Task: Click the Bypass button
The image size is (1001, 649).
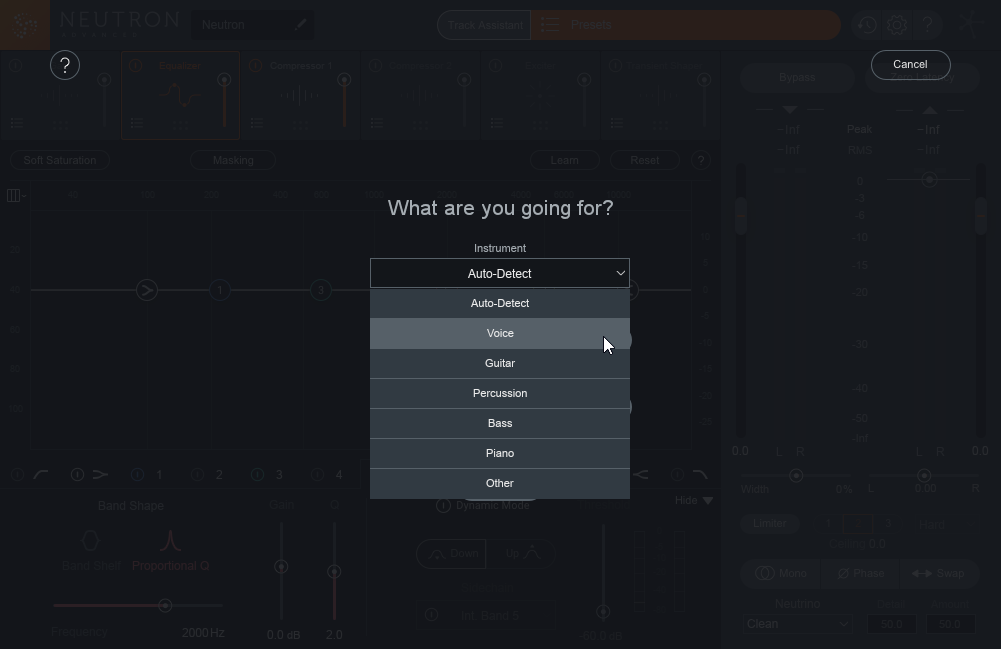Action: (x=797, y=77)
